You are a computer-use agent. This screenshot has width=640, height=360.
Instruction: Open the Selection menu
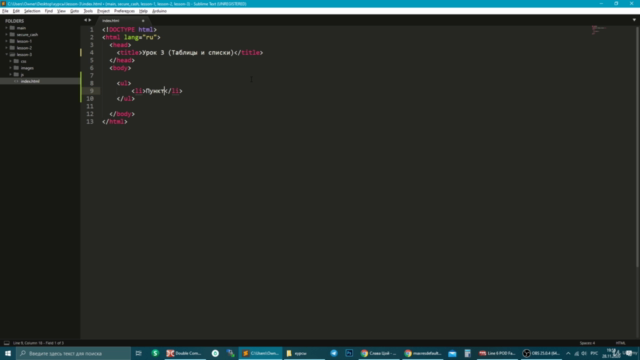(x=32, y=11)
